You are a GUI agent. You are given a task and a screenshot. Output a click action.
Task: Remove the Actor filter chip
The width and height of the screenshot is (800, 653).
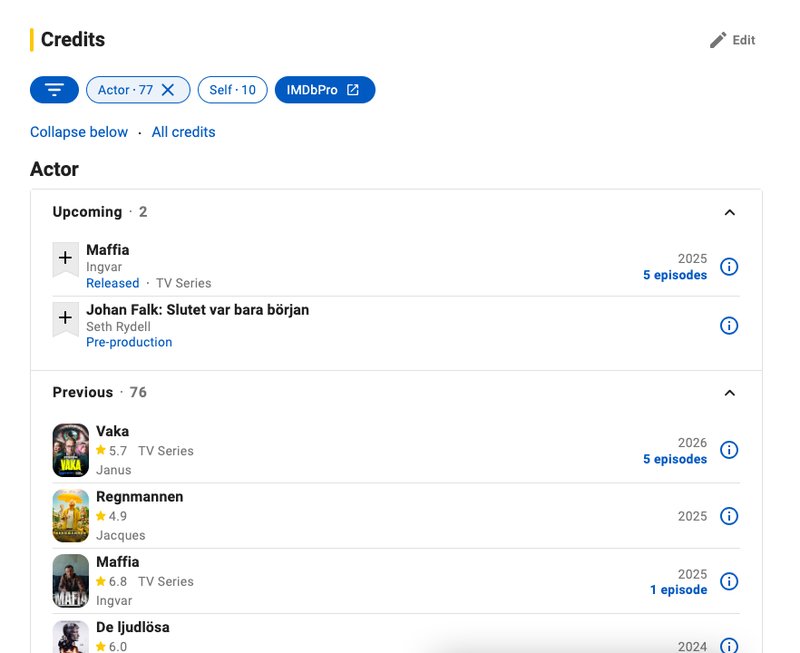[168, 90]
